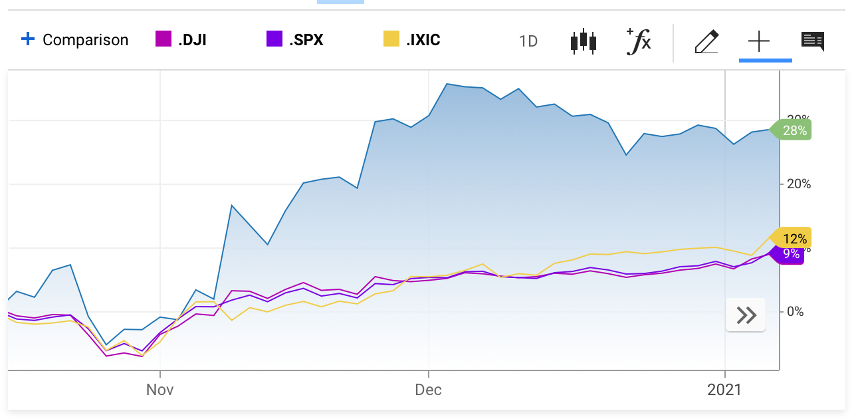Click the double-chevron jump-to-latest button
This screenshot has height=420, width=856.
point(745,315)
